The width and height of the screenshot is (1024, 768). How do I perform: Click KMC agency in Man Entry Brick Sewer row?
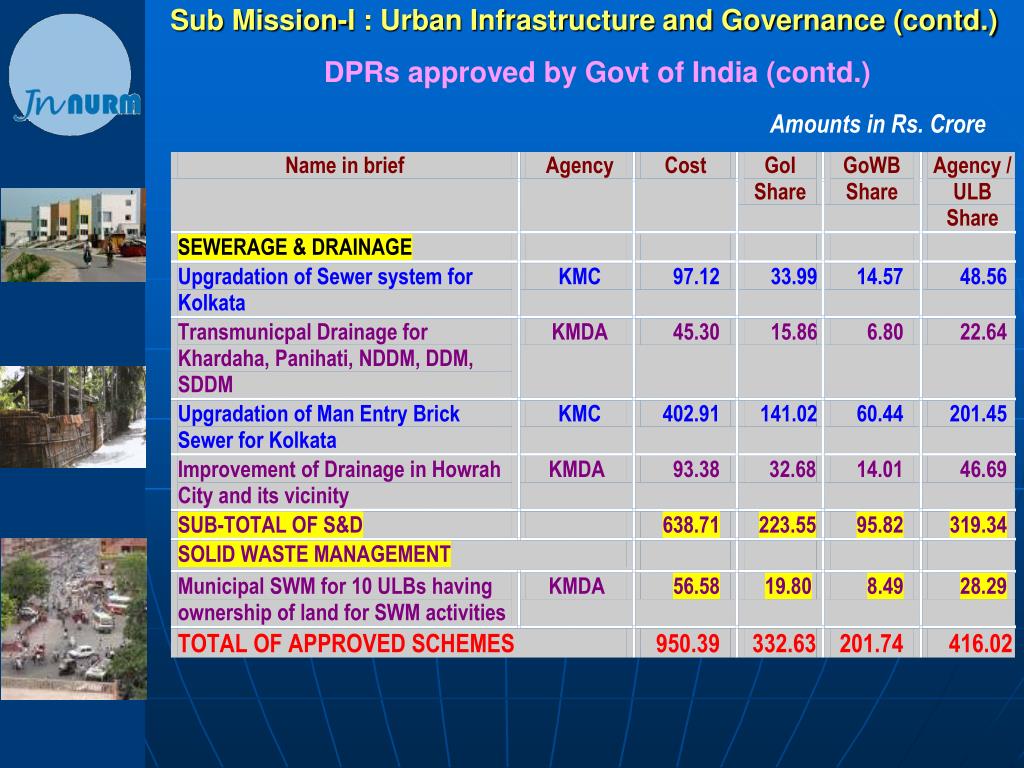point(579,414)
